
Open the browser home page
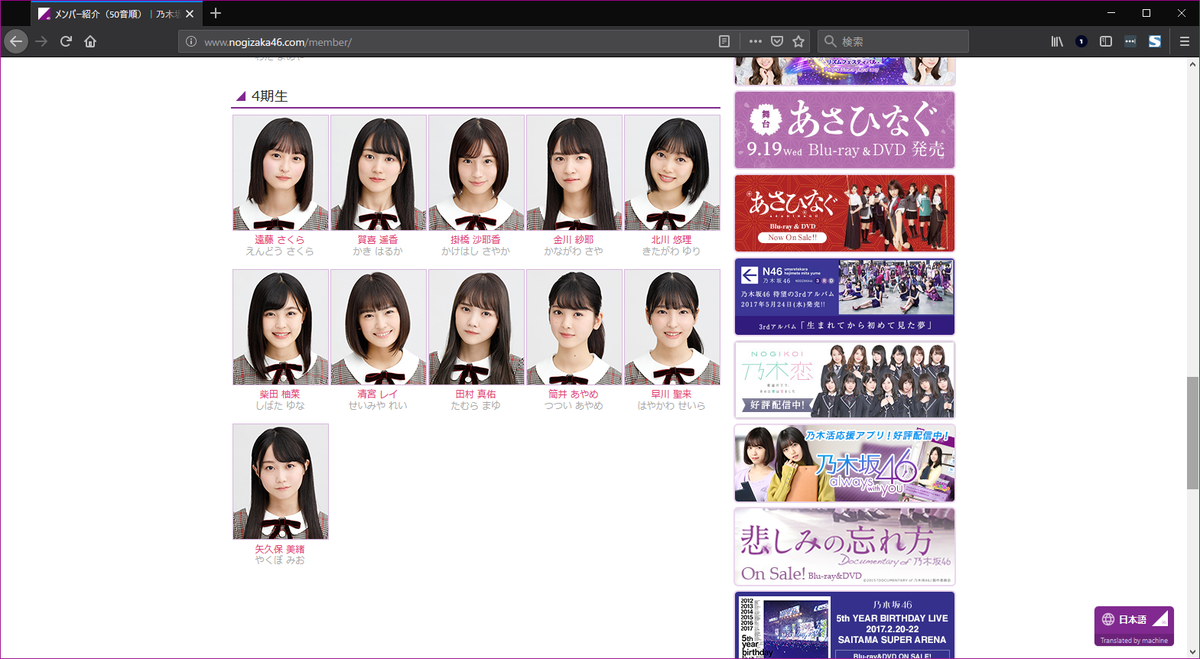[x=90, y=42]
